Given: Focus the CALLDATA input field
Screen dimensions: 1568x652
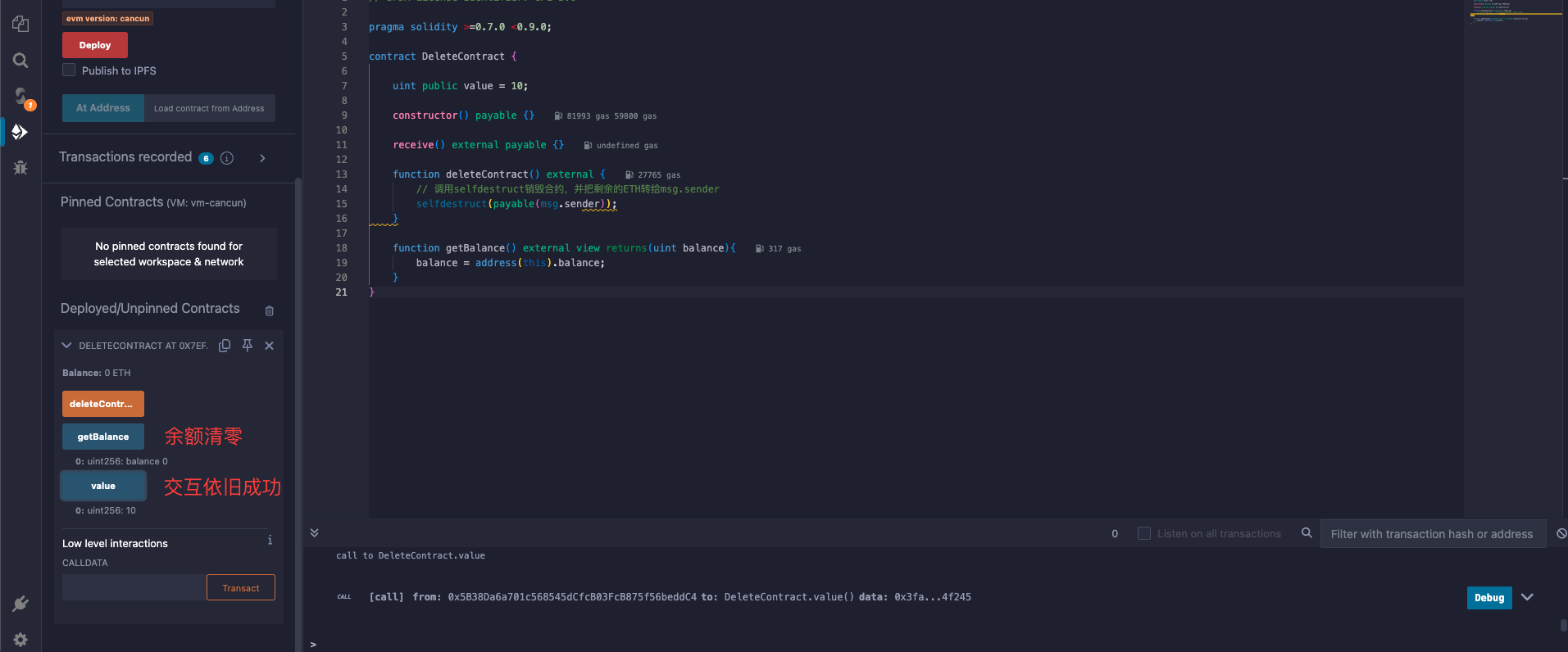Looking at the screenshot, I should click(134, 587).
